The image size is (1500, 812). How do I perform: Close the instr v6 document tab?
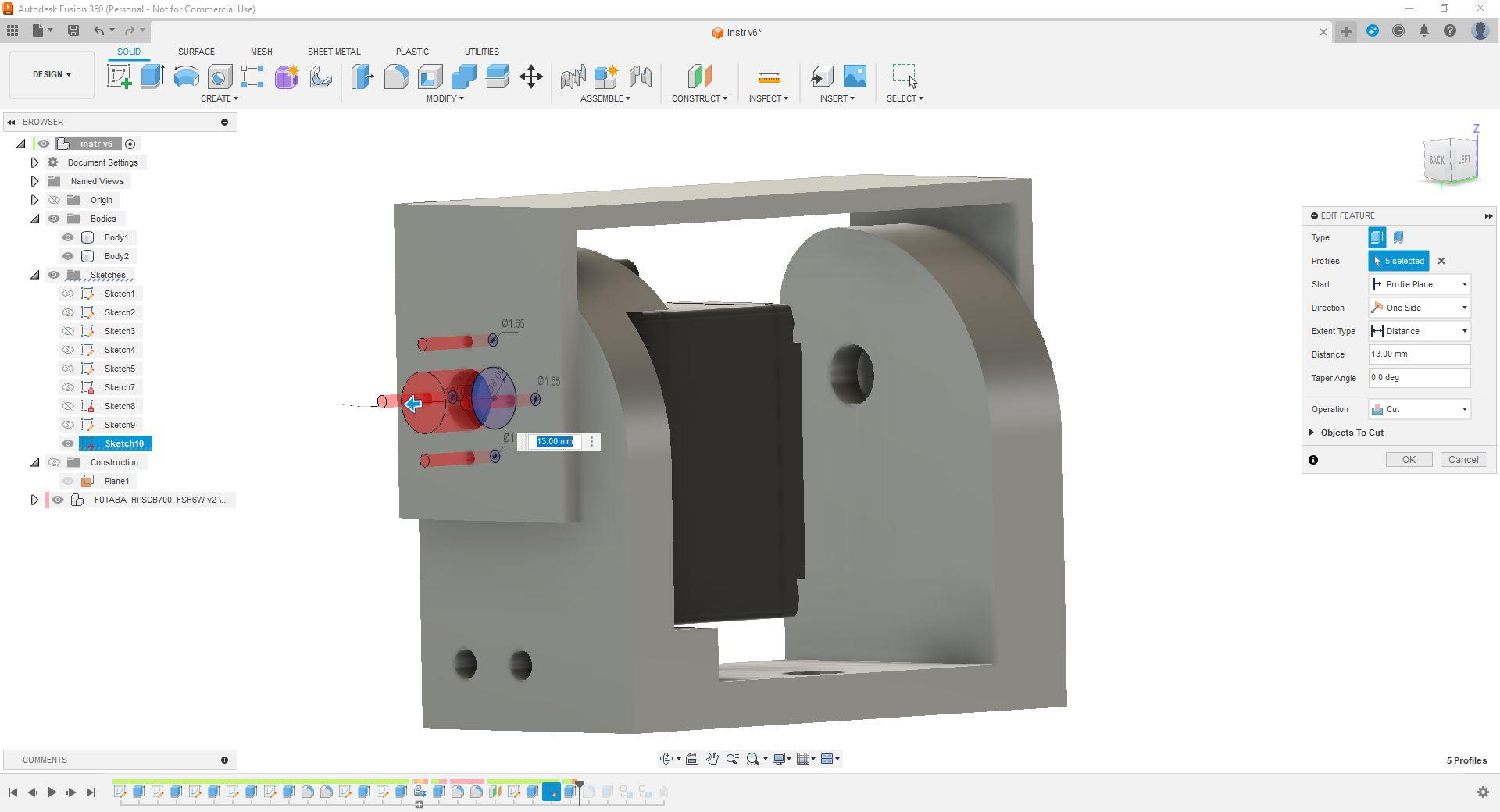click(x=1323, y=32)
